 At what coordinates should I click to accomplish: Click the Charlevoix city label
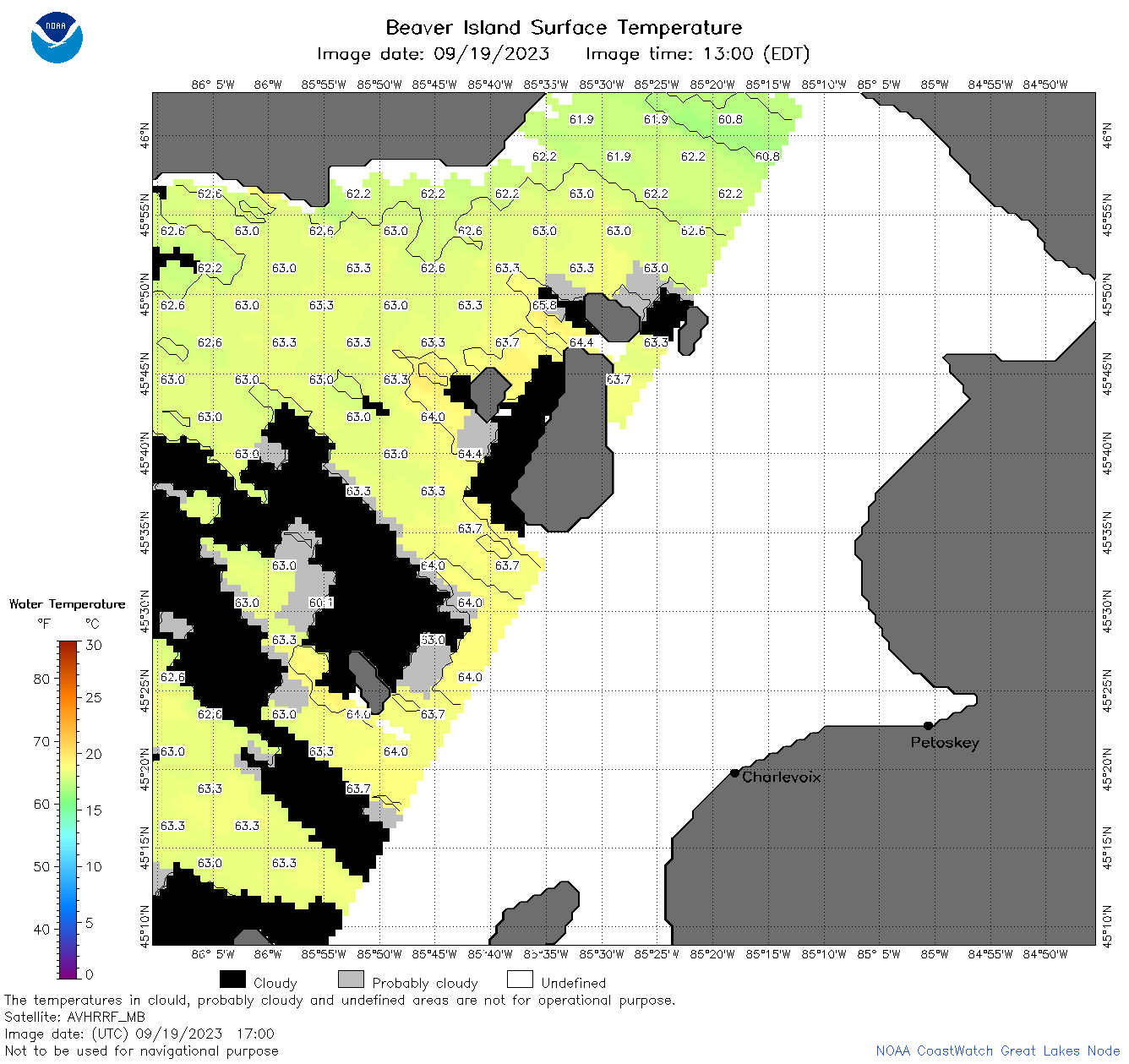(x=782, y=777)
